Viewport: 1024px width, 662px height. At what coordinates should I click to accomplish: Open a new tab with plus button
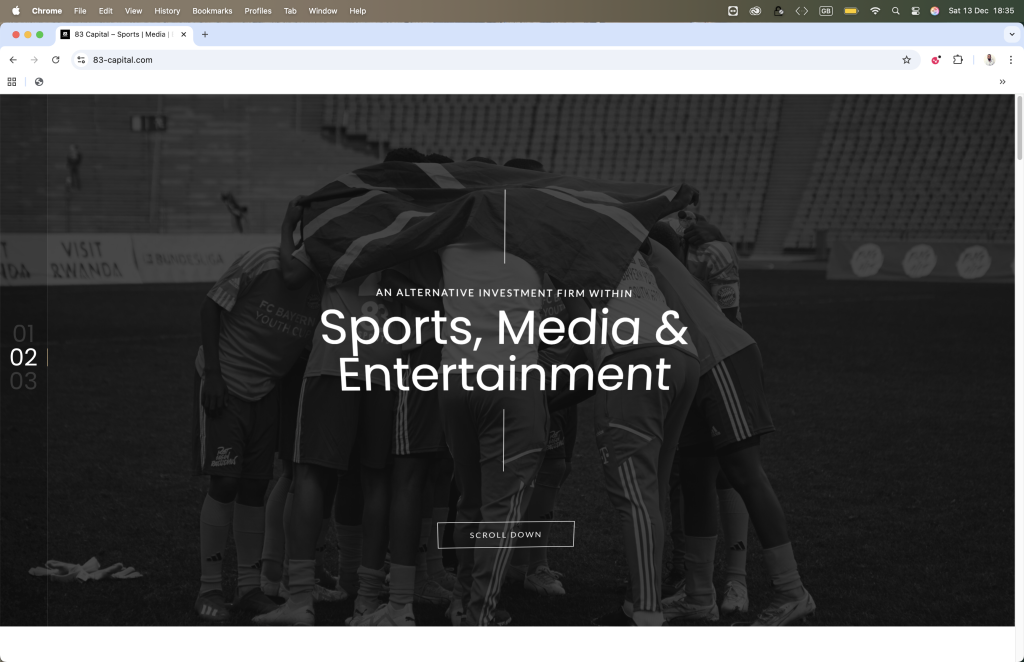[x=205, y=34]
